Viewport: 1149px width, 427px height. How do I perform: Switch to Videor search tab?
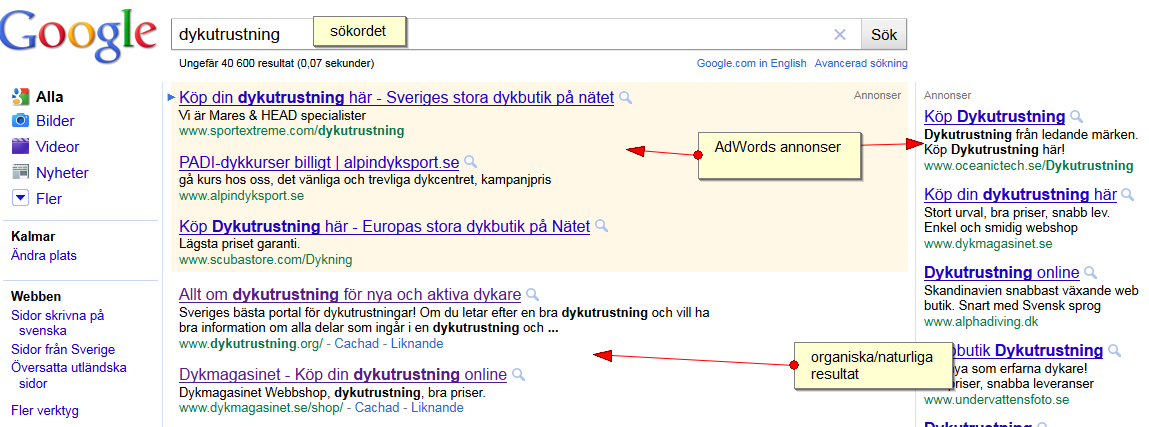[x=57, y=146]
